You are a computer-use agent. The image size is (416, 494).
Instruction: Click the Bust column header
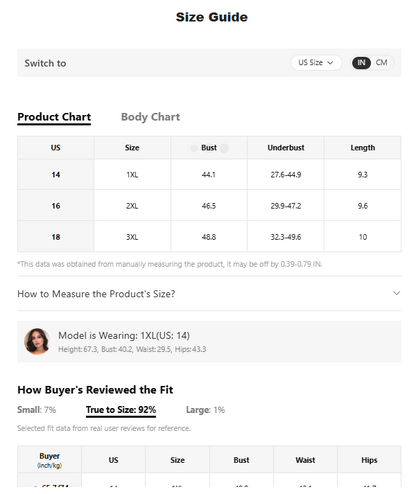click(x=209, y=148)
